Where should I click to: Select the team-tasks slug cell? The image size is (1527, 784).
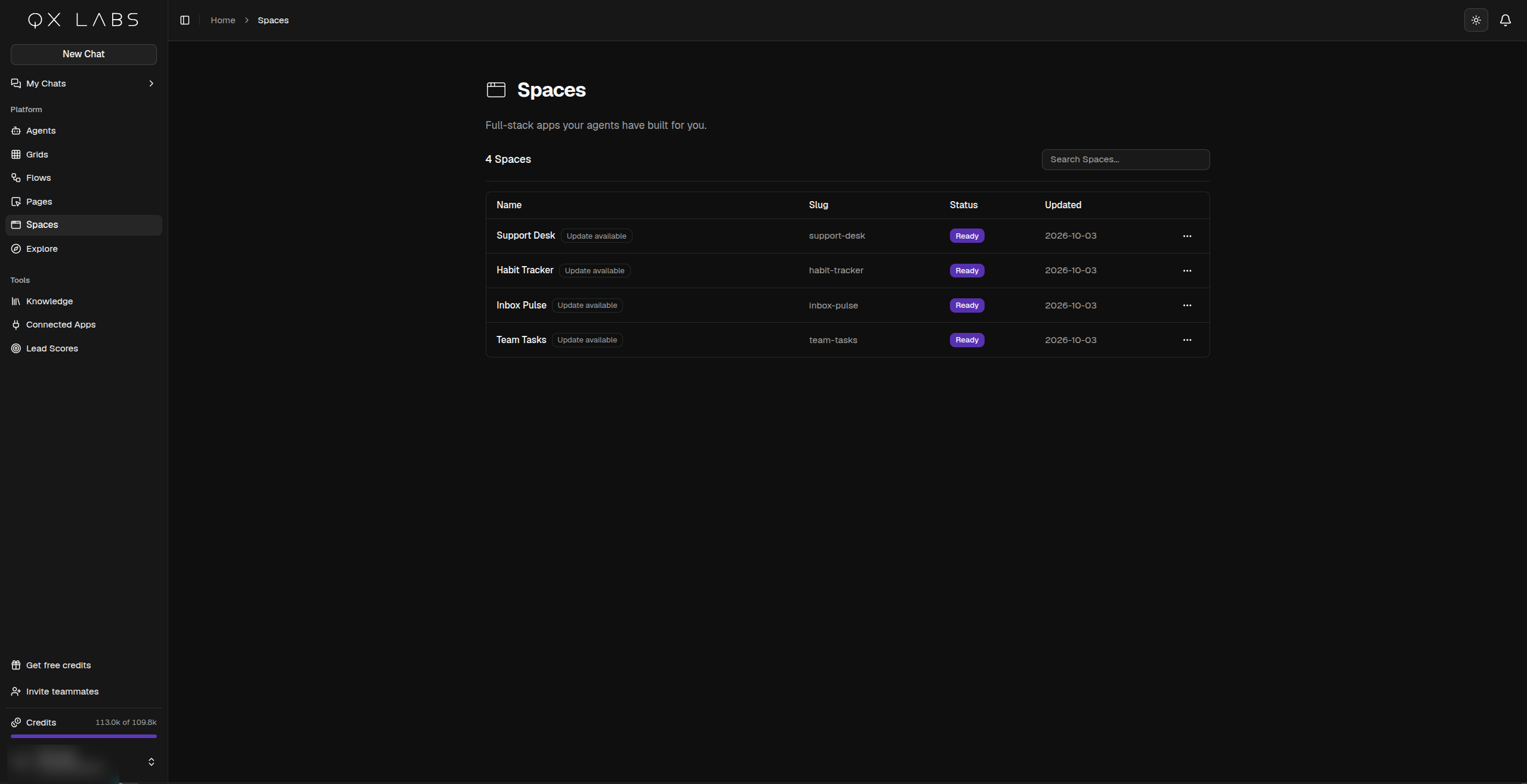(x=833, y=340)
